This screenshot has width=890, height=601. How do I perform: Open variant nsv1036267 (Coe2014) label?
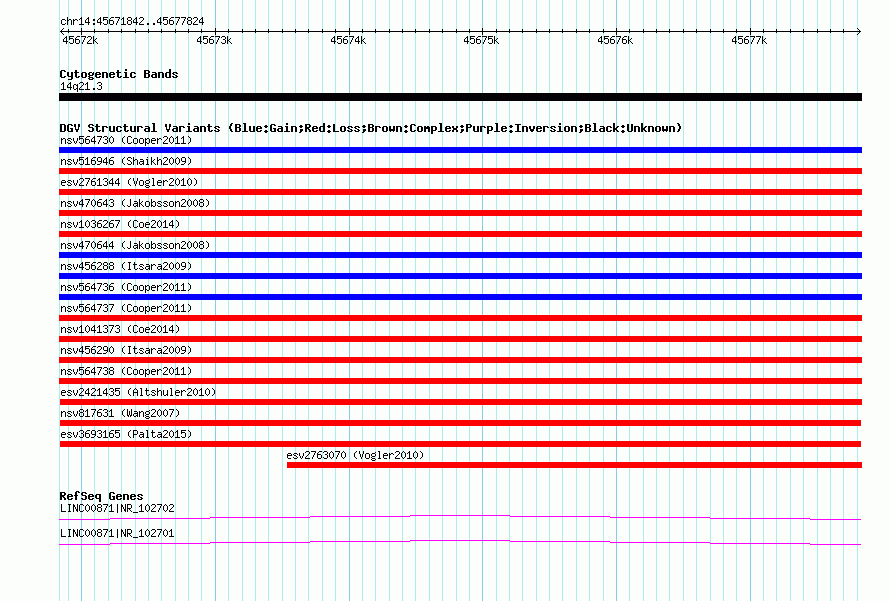tap(120, 224)
